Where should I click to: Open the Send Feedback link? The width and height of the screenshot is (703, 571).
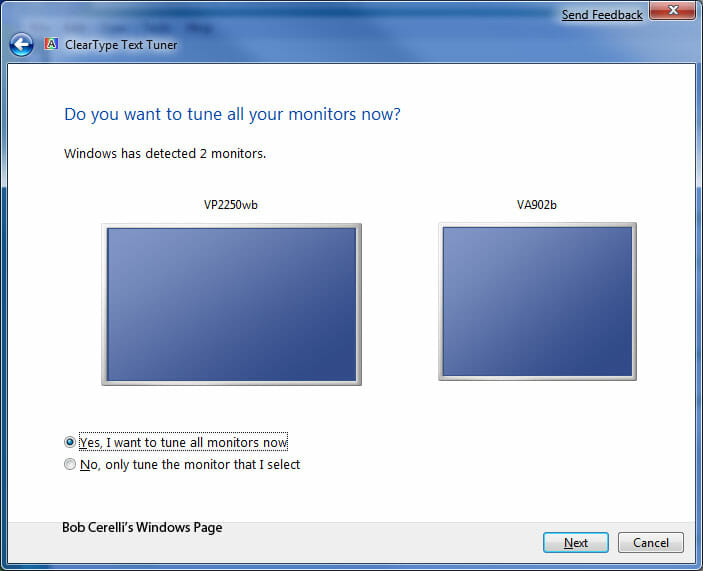[602, 15]
